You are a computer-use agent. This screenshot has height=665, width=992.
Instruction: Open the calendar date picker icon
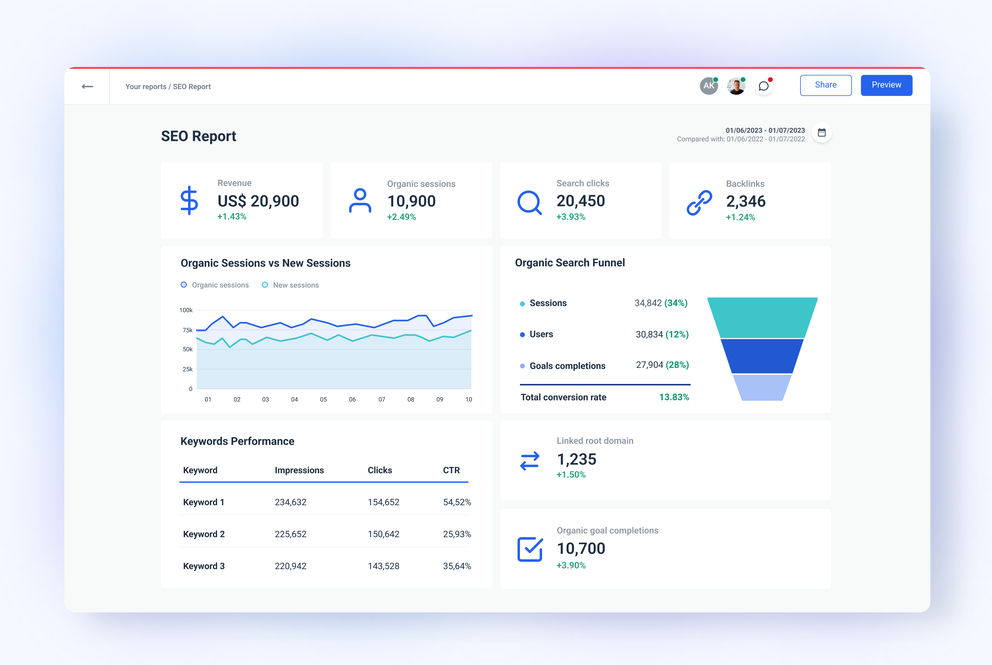point(821,133)
